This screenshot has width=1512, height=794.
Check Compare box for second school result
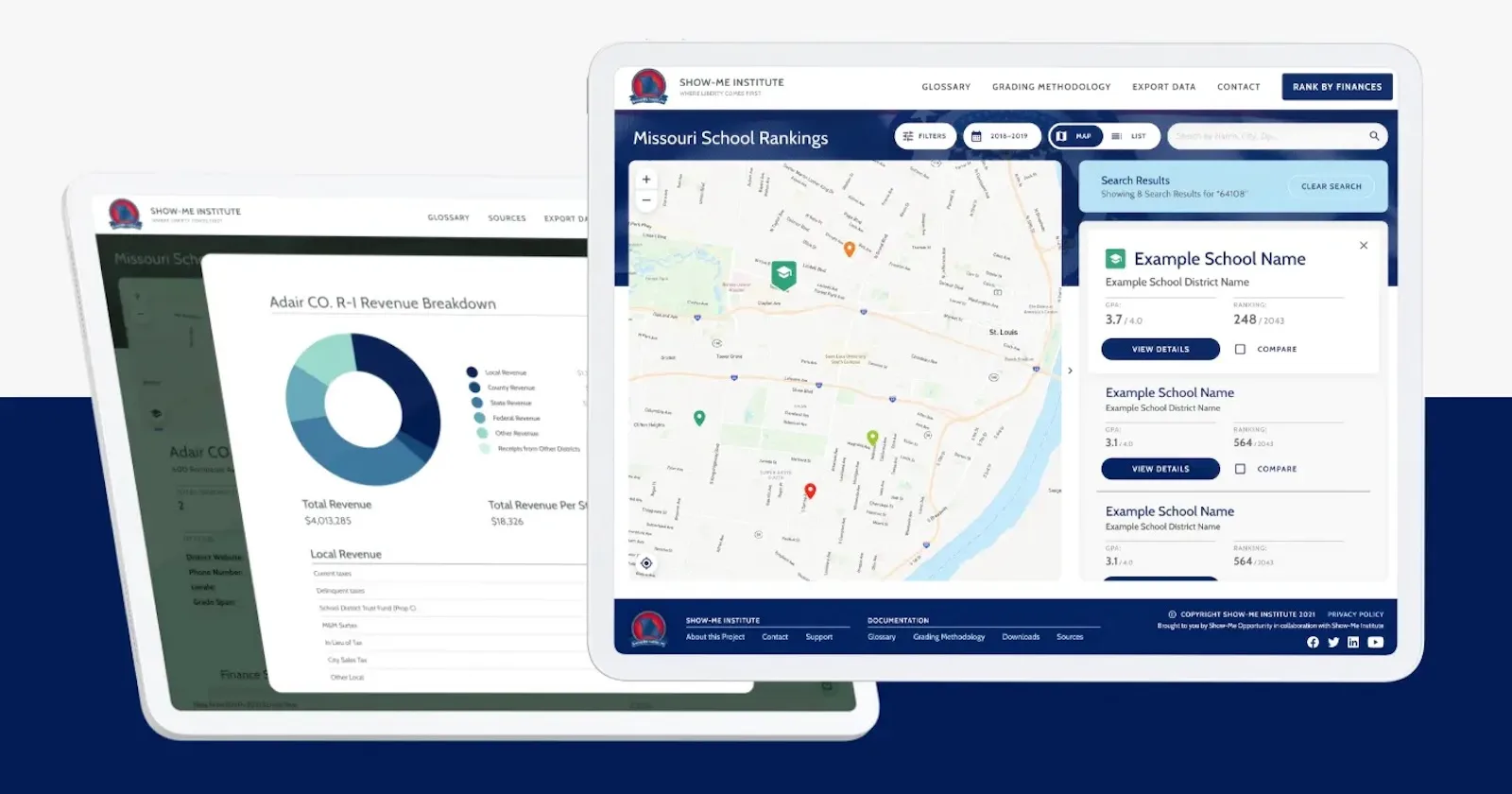click(1240, 469)
